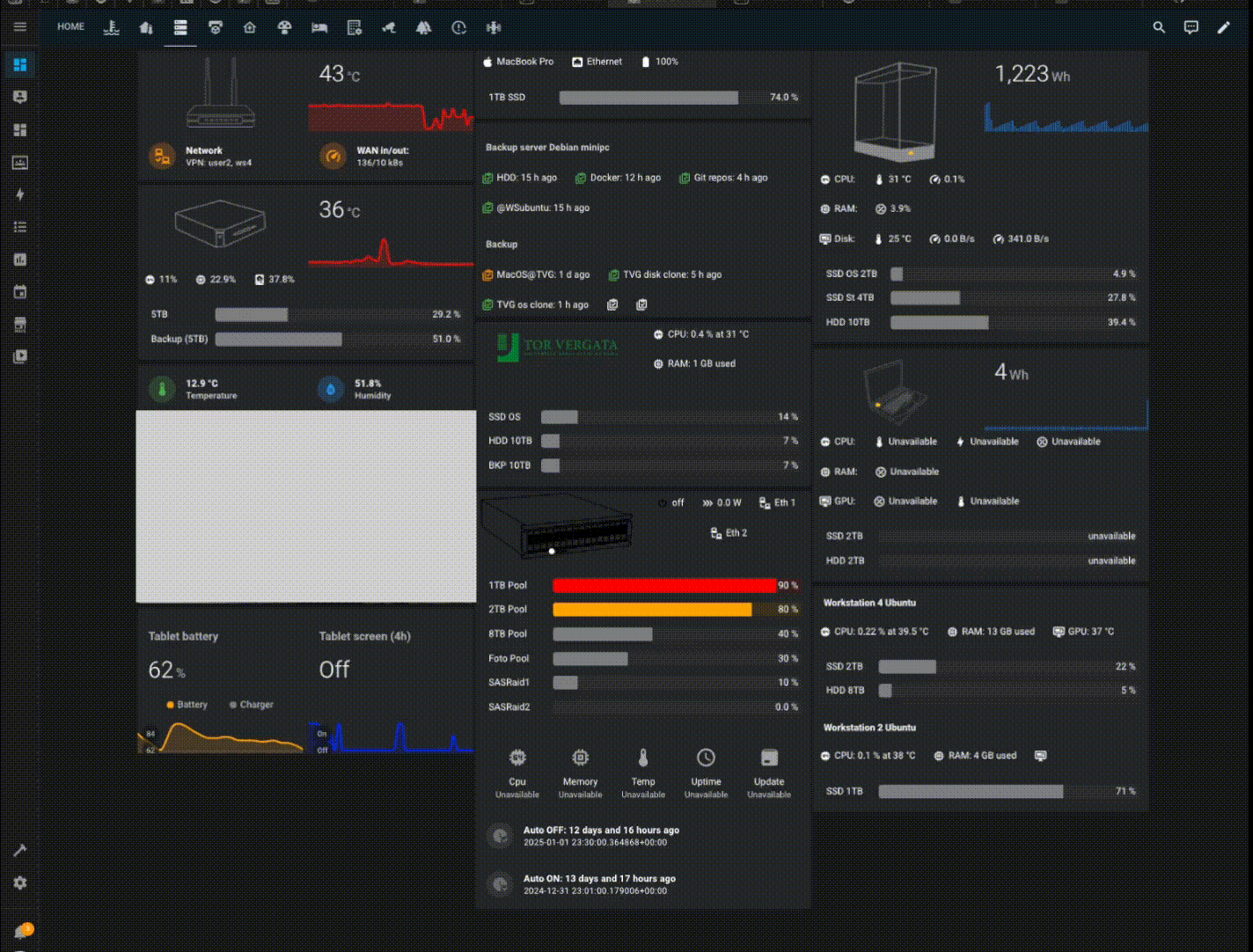Click the pencil edit dashboard icon

click(x=1223, y=27)
